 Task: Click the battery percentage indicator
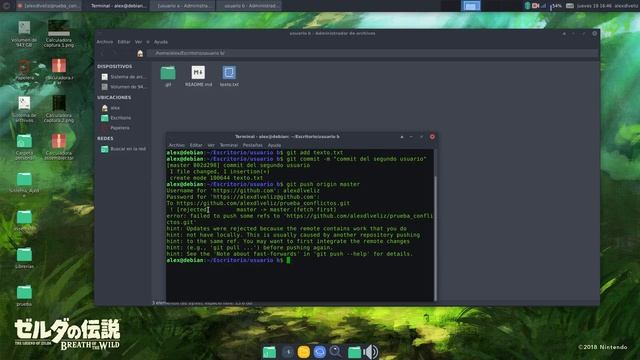click(x=556, y=6)
